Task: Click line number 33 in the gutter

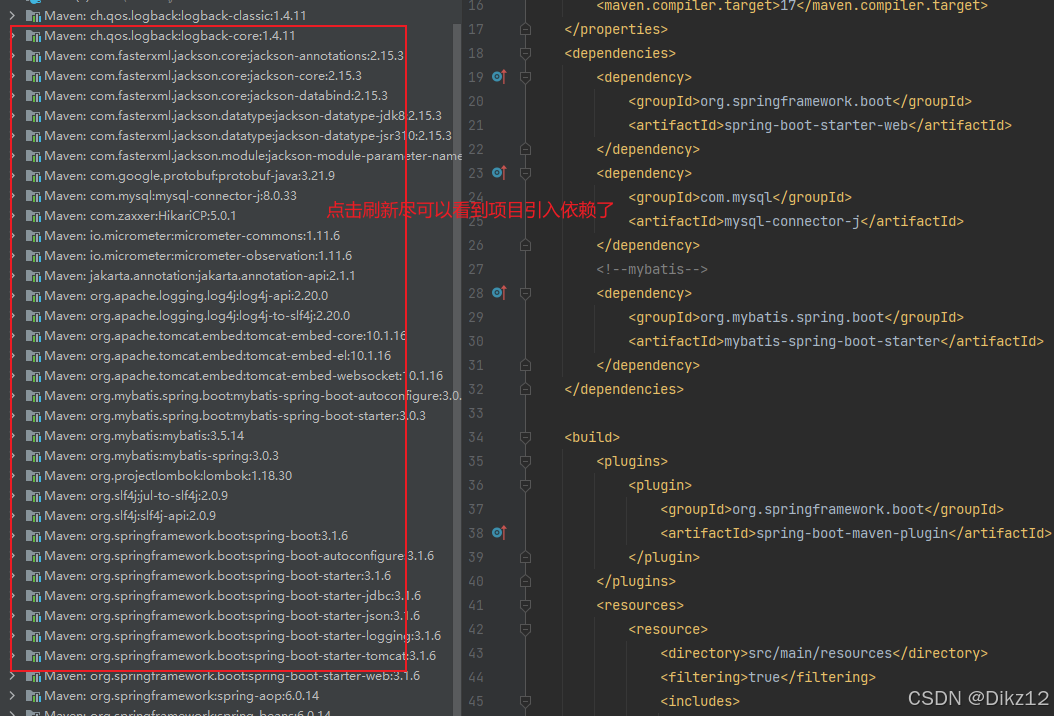Action: (x=476, y=413)
